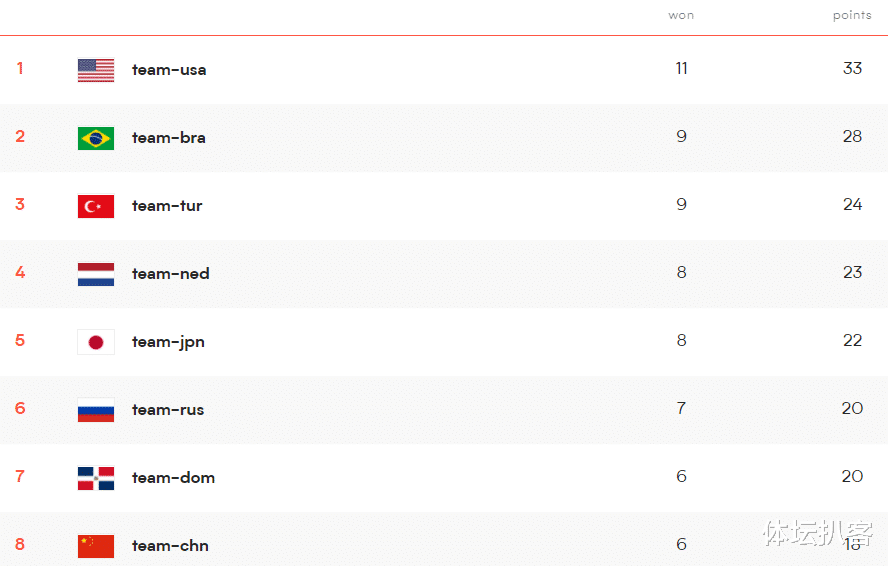The width and height of the screenshot is (888, 566).
Task: Click the China flag icon
Action: 96,546
